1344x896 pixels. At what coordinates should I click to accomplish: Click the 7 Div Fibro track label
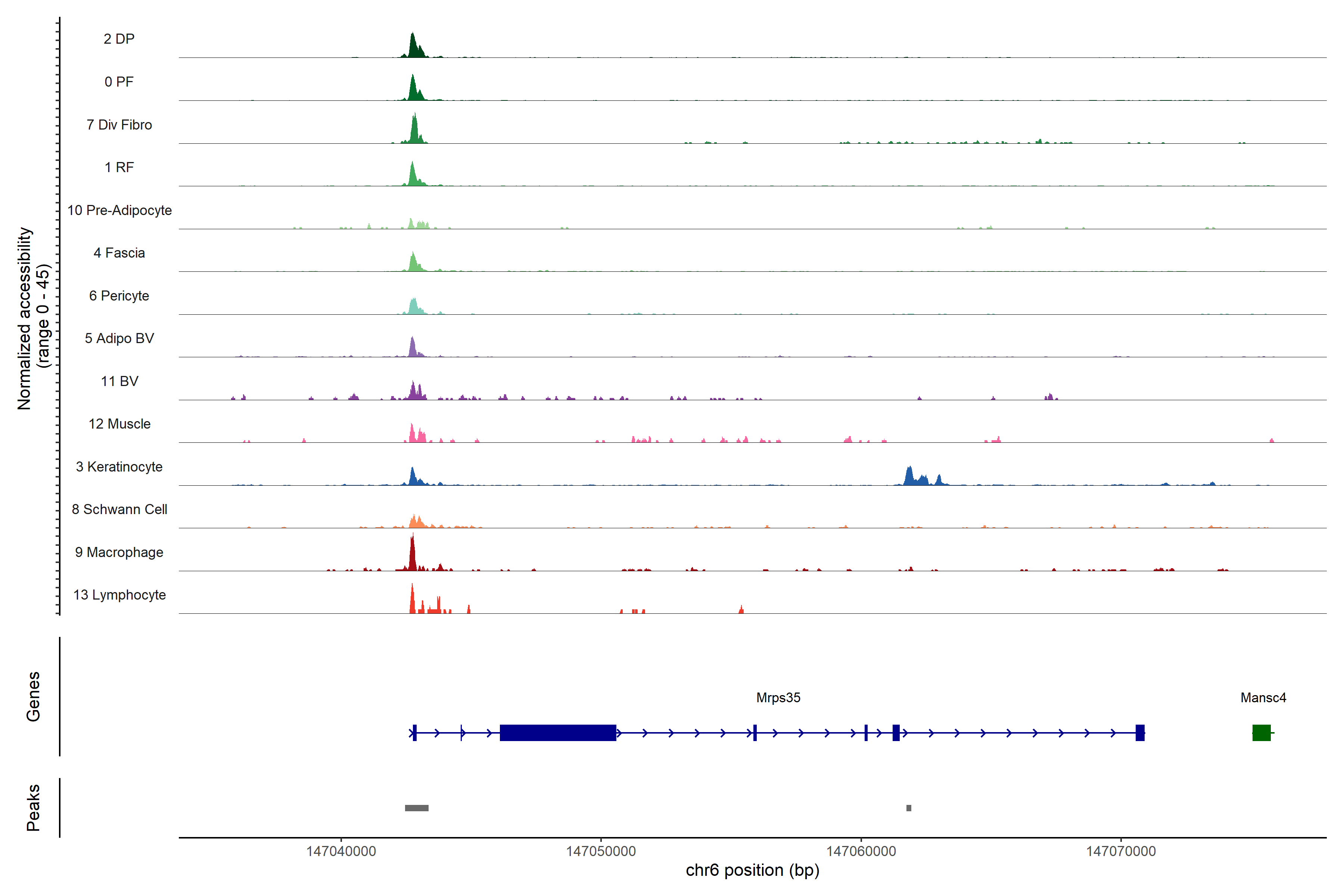119,125
